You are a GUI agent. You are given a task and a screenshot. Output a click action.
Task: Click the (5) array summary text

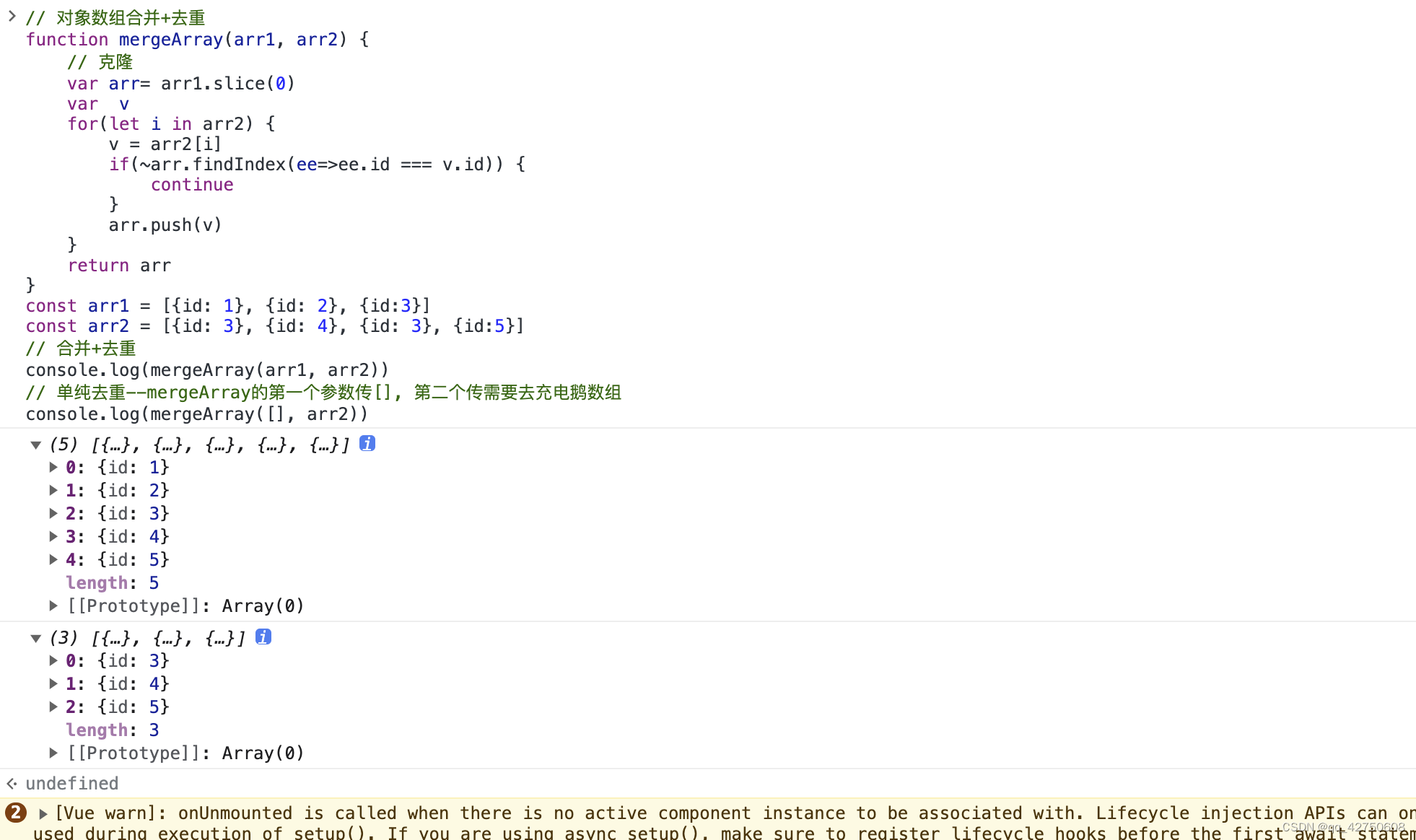tap(200, 445)
